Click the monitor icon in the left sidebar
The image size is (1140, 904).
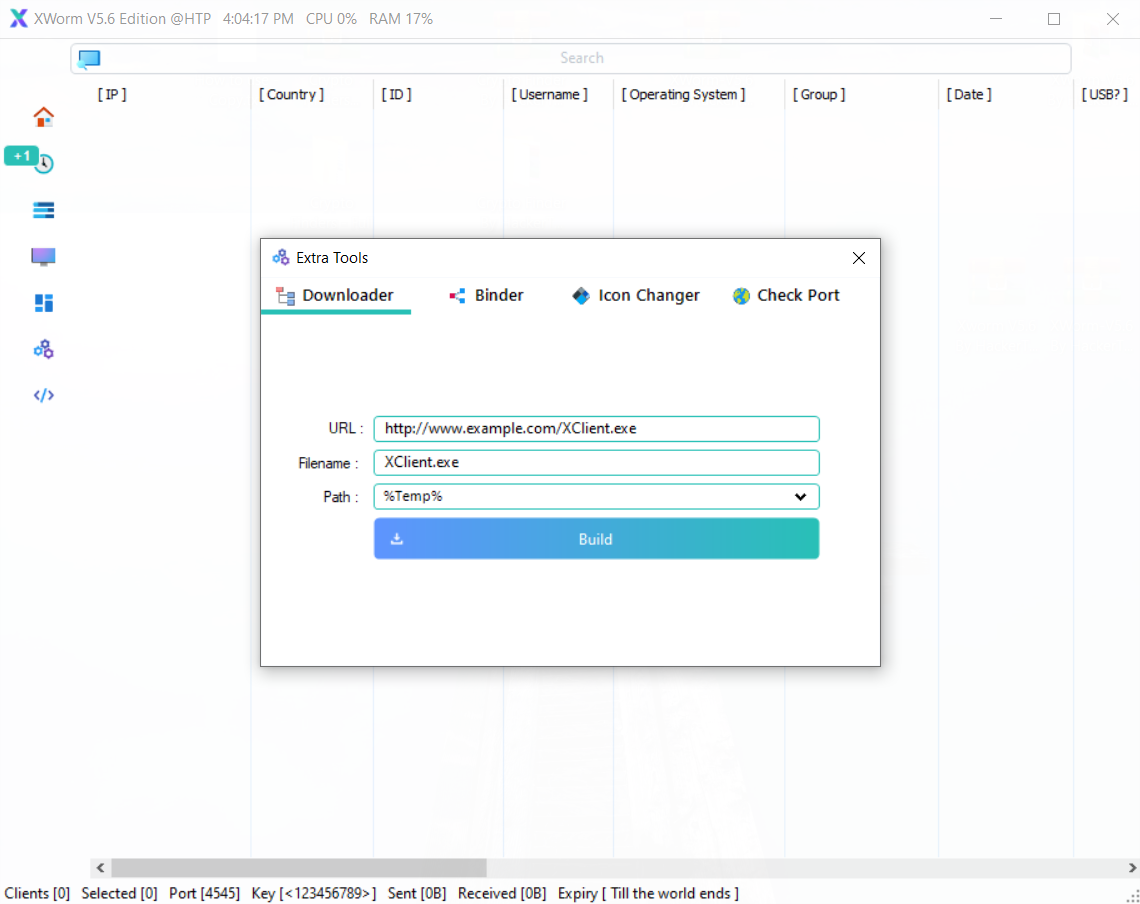43,257
